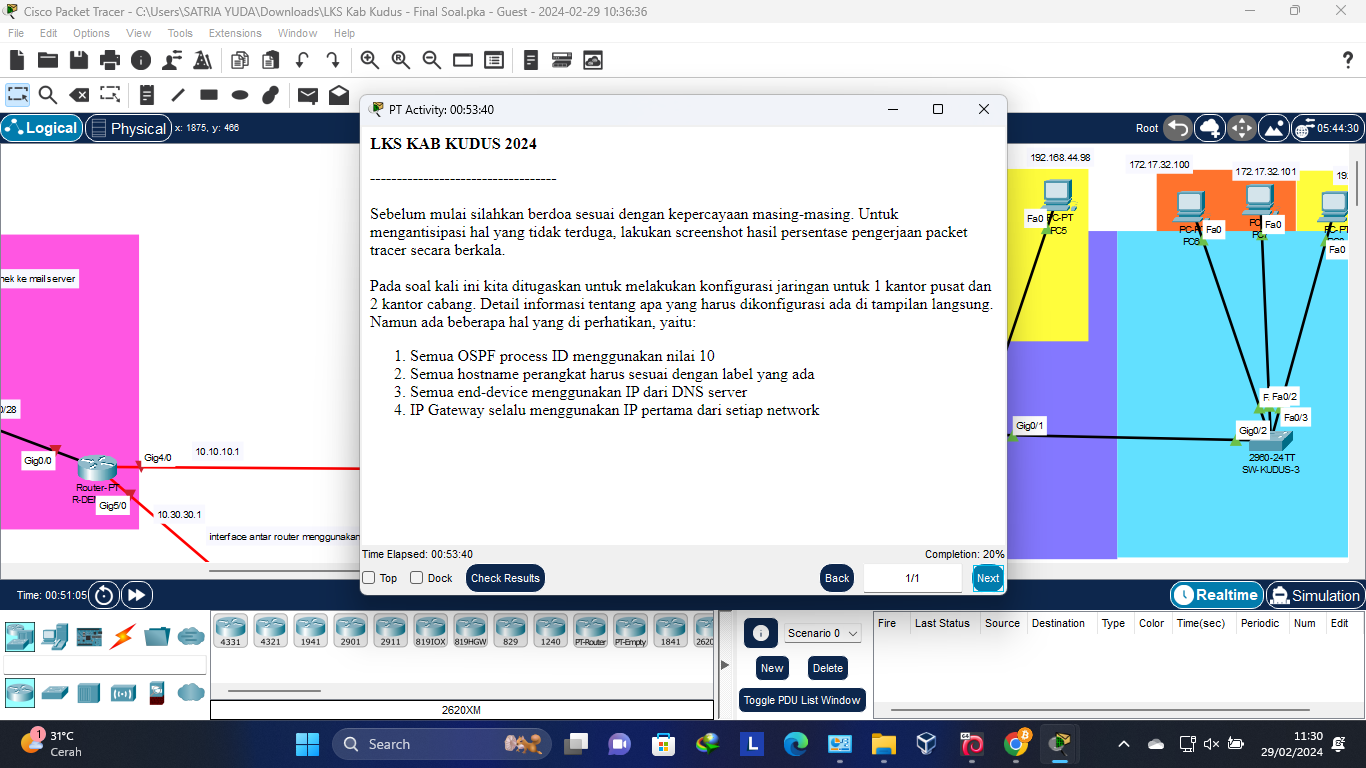Click the Environment time 05:44:30 button
This screenshot has height=768, width=1366.
tap(1327, 128)
